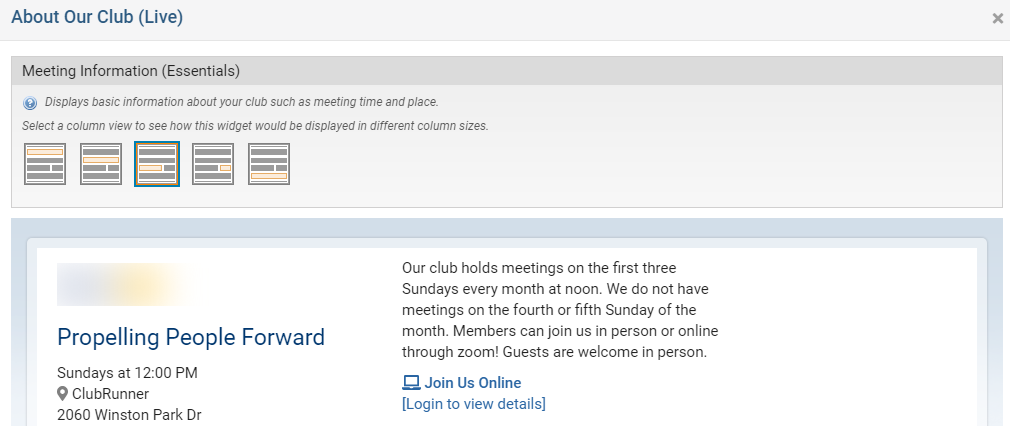Click the Propelling People Forward heading

(191, 337)
